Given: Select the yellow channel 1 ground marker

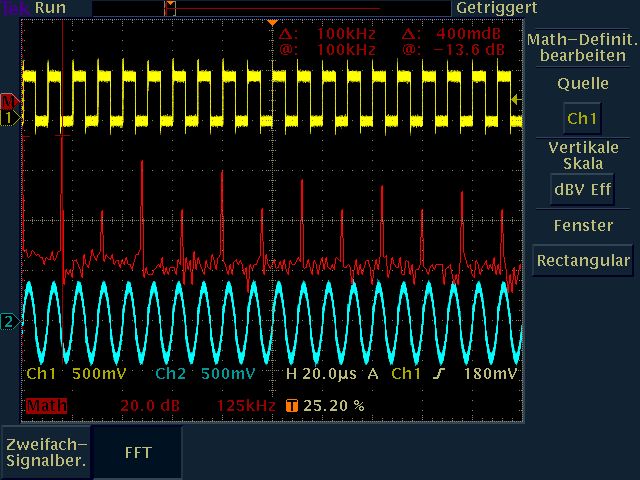Looking at the screenshot, I should tap(8, 118).
